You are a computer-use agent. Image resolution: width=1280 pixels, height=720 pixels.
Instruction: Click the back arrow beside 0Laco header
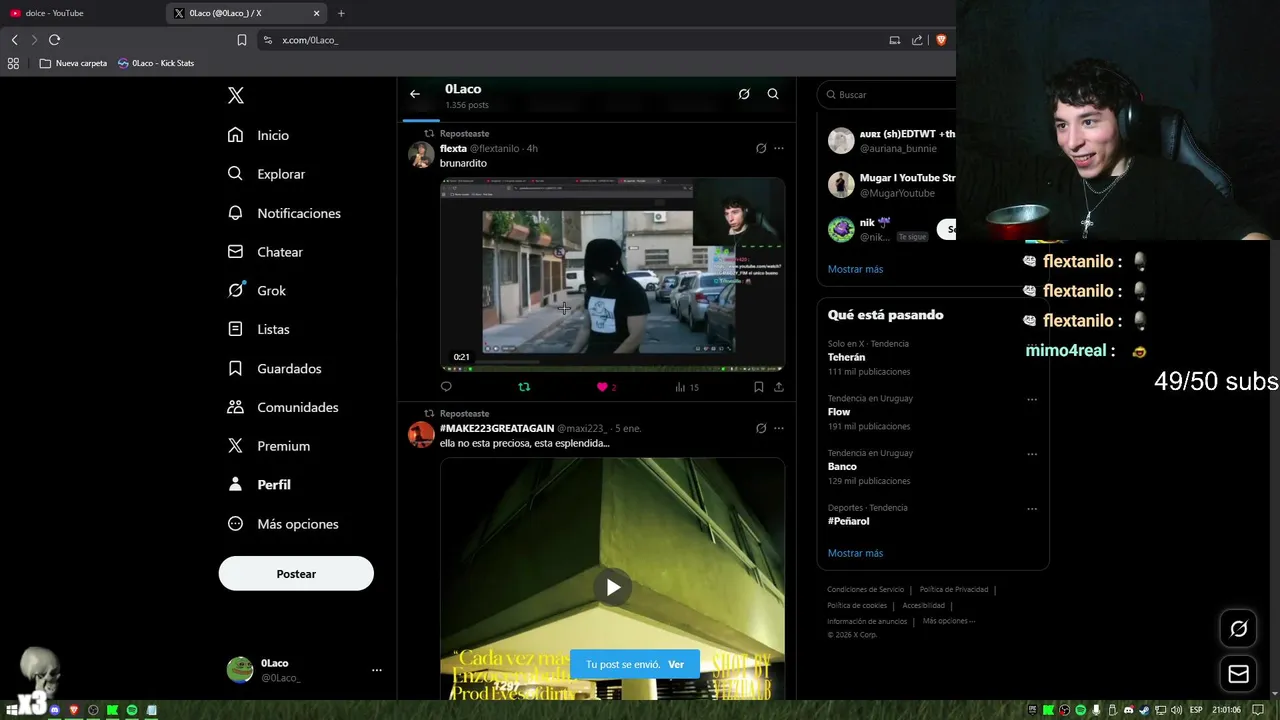415,94
